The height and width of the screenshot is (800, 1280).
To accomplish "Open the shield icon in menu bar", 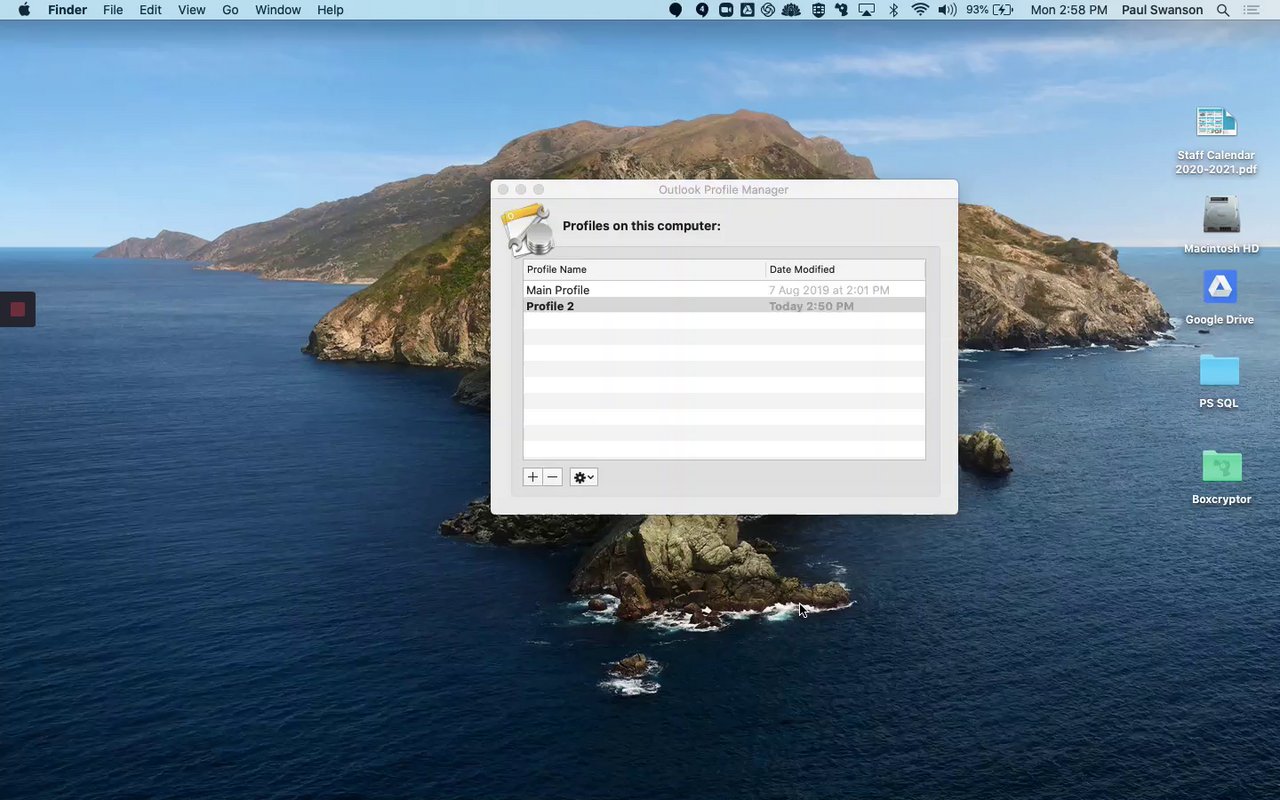I will [818, 10].
